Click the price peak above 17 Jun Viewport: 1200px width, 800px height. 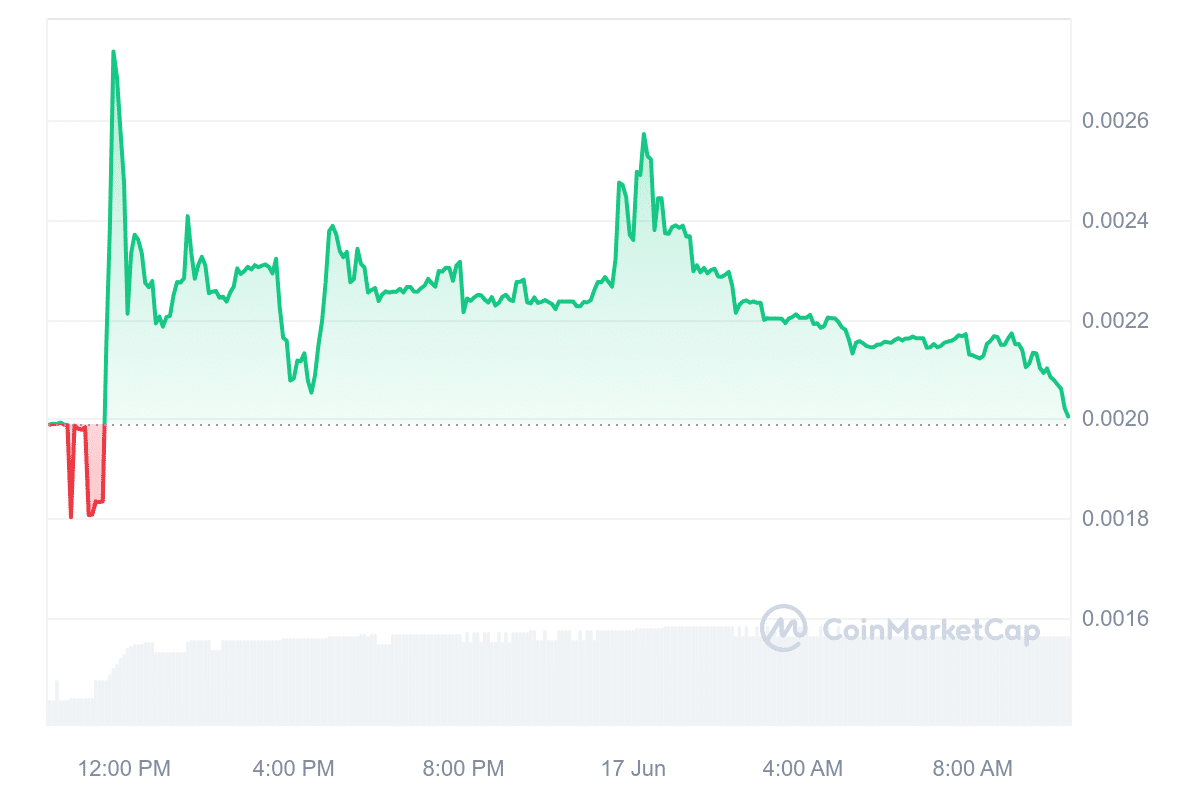(643, 134)
